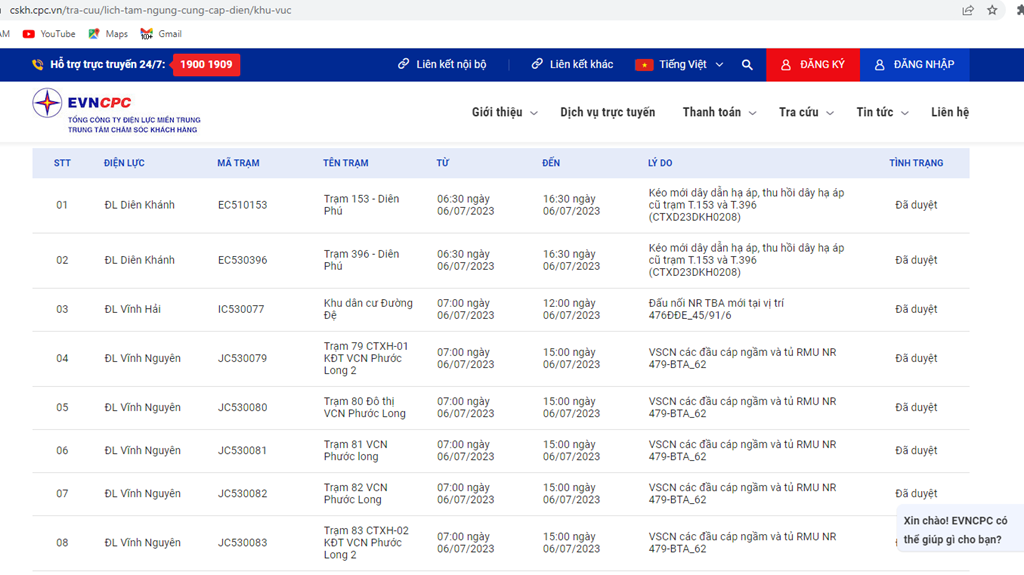Open the YouTube bookmark
The height and width of the screenshot is (575, 1024).
click(49, 34)
